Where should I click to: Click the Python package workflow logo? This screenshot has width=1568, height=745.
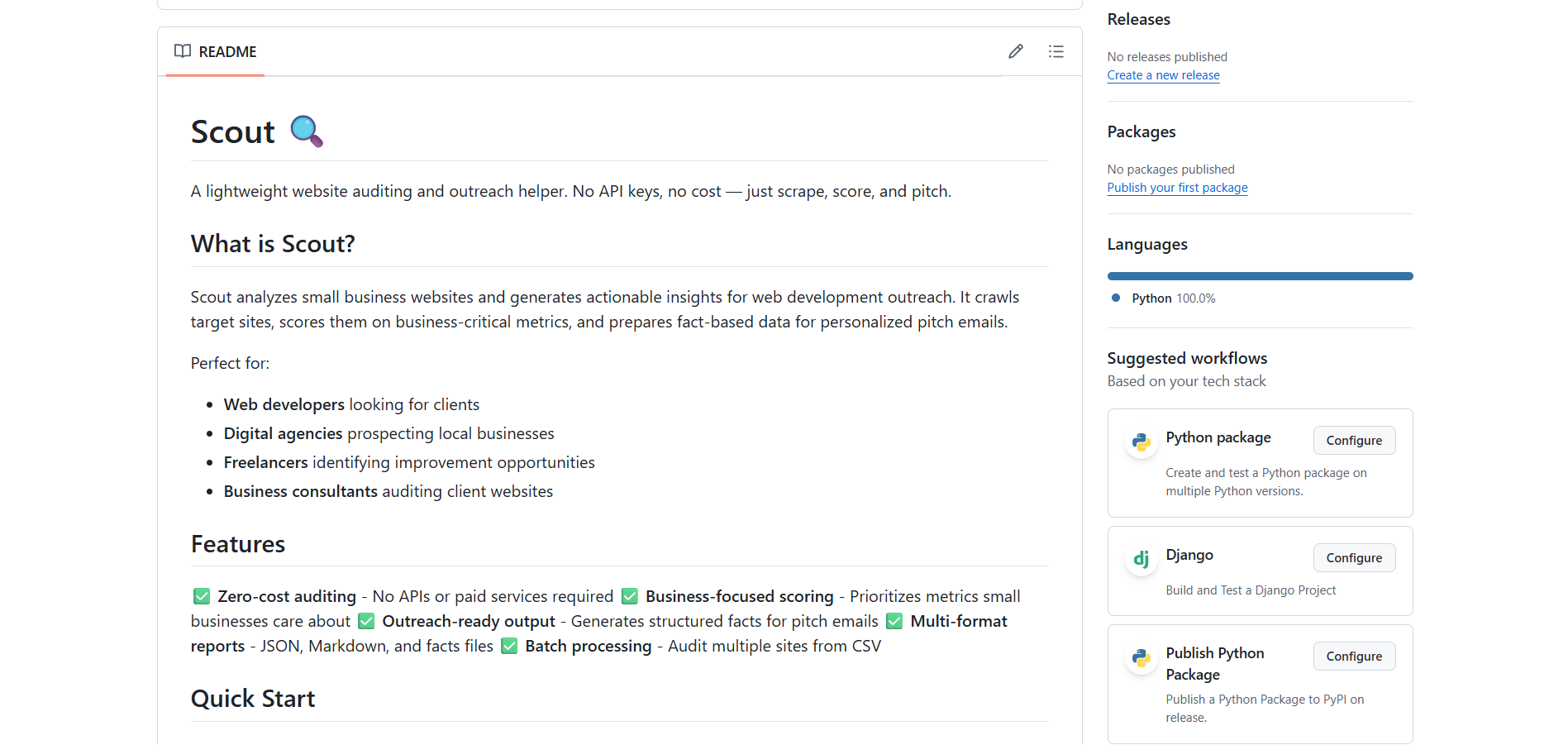pyautogui.click(x=1141, y=442)
